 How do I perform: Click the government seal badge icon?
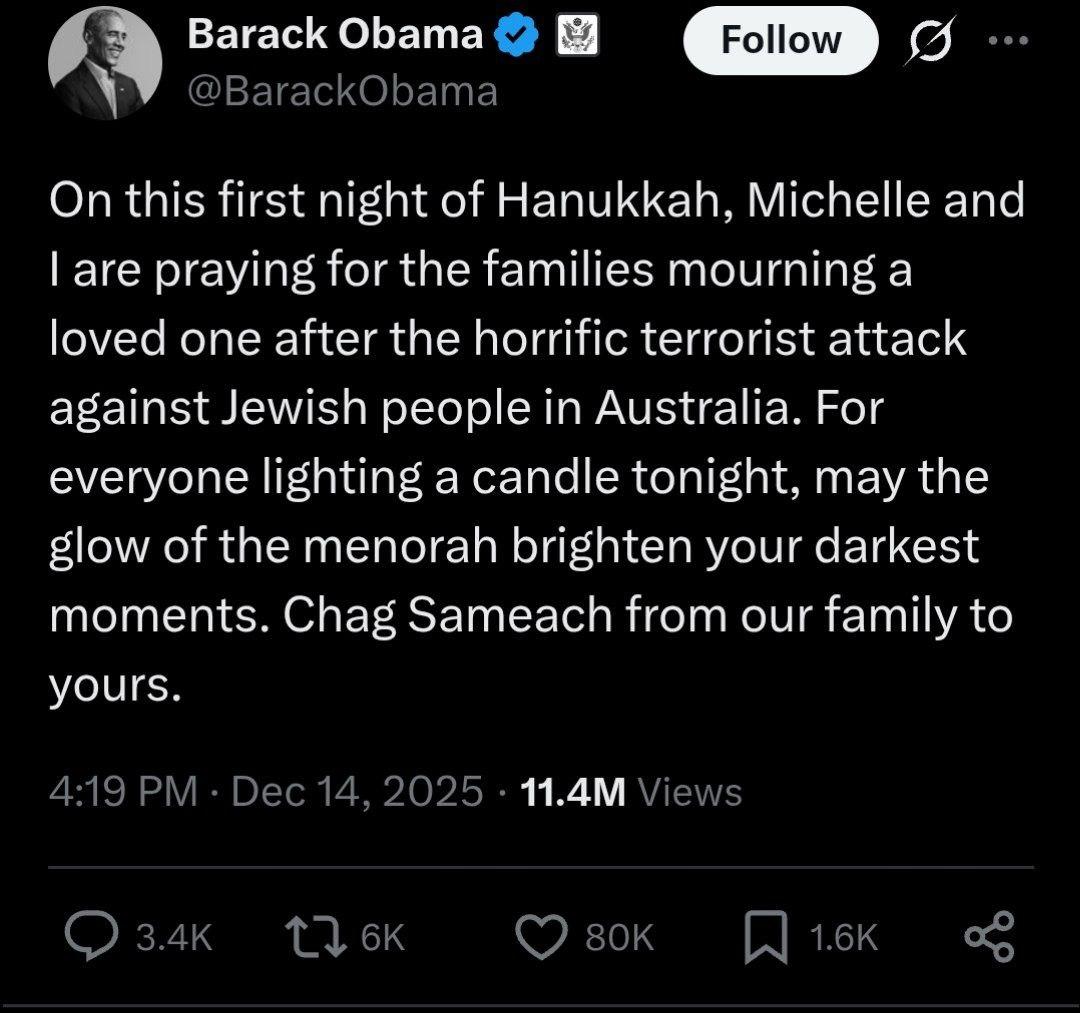[x=577, y=37]
